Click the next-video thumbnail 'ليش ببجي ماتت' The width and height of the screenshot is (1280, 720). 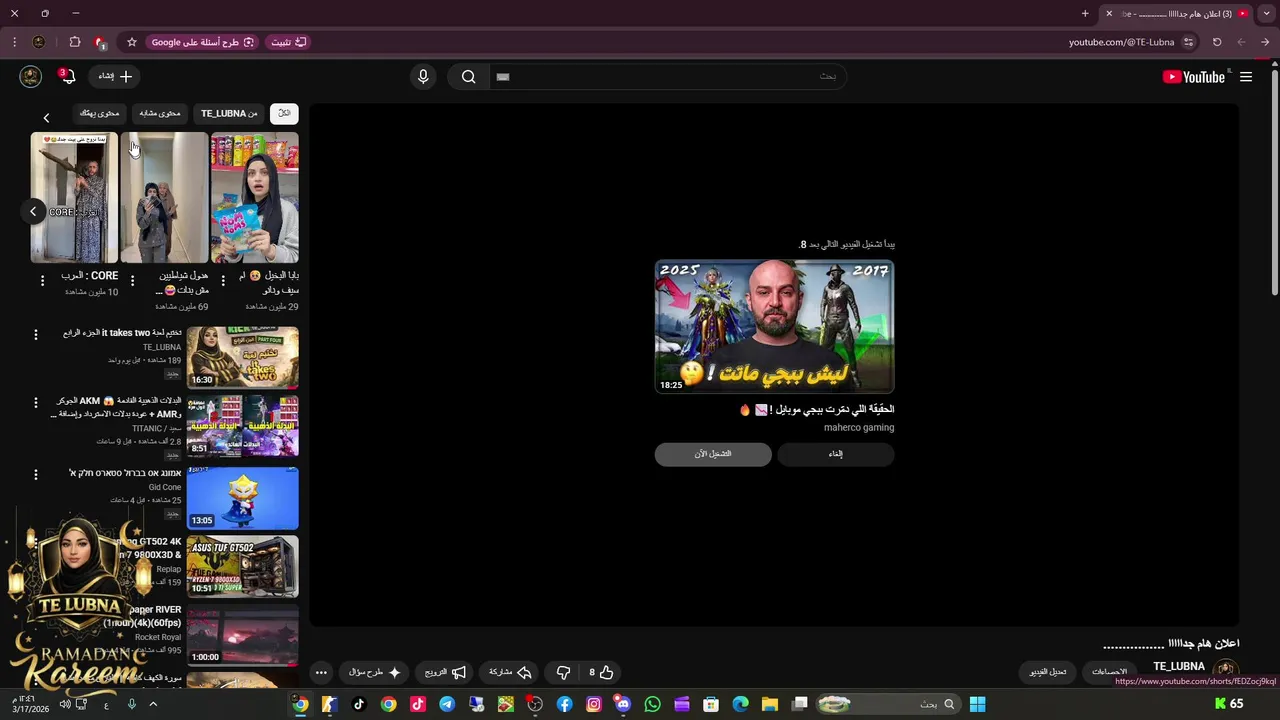click(x=774, y=327)
